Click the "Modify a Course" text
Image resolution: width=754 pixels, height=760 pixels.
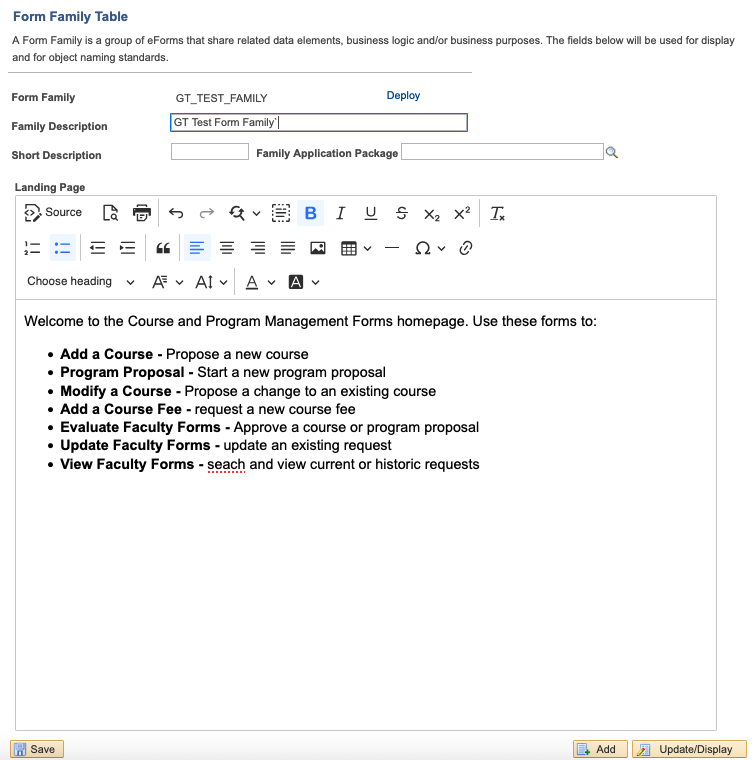(116, 391)
